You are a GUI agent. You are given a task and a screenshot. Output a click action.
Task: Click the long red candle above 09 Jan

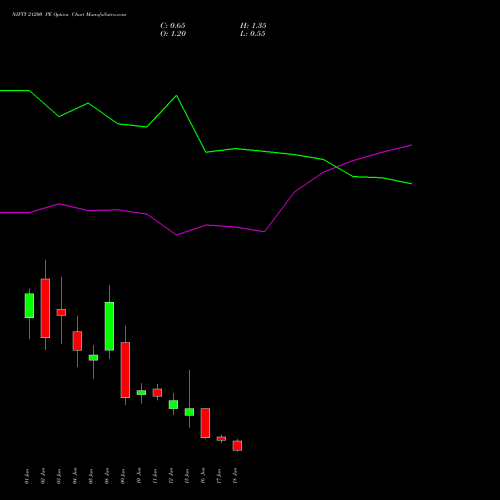tap(125, 370)
